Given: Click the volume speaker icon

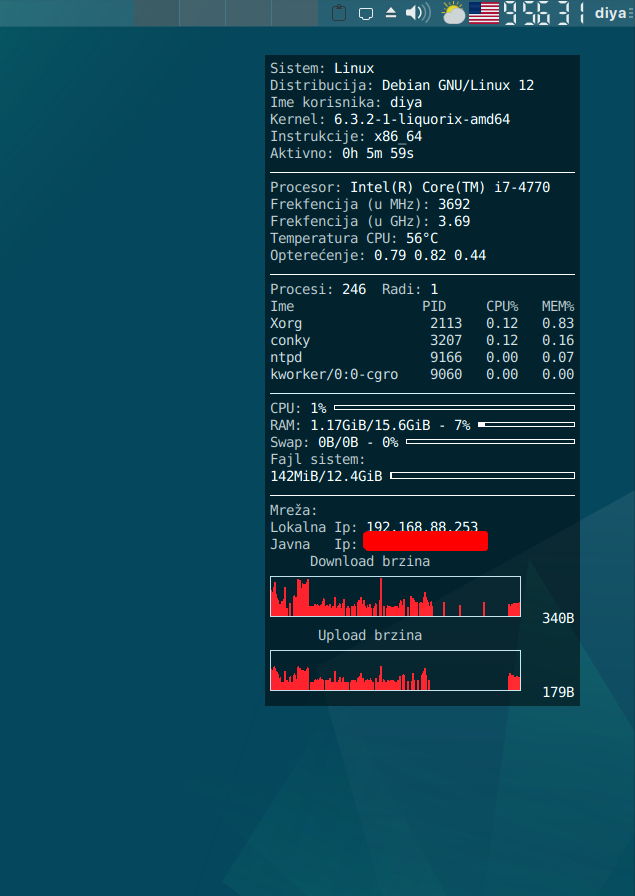Looking at the screenshot, I should click(418, 13).
